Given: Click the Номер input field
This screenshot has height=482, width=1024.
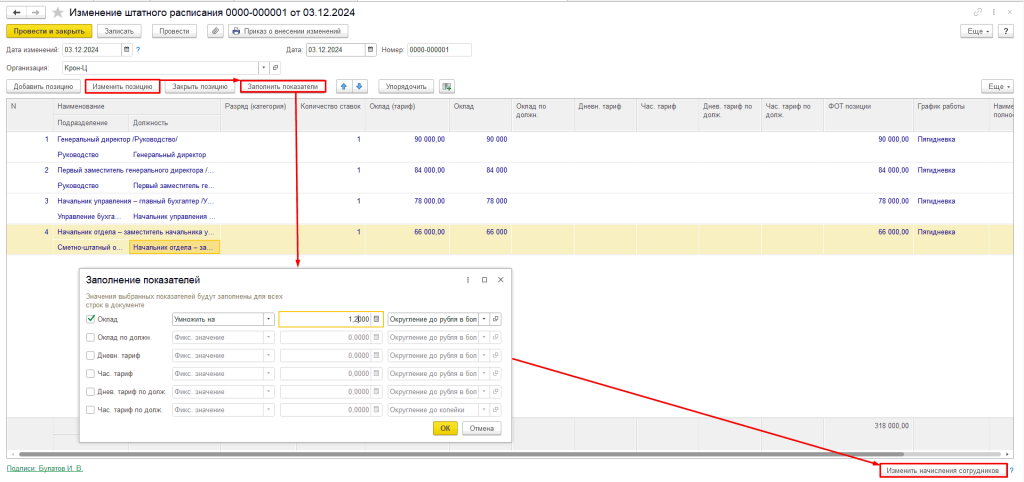Looking at the screenshot, I should click(x=438, y=49).
